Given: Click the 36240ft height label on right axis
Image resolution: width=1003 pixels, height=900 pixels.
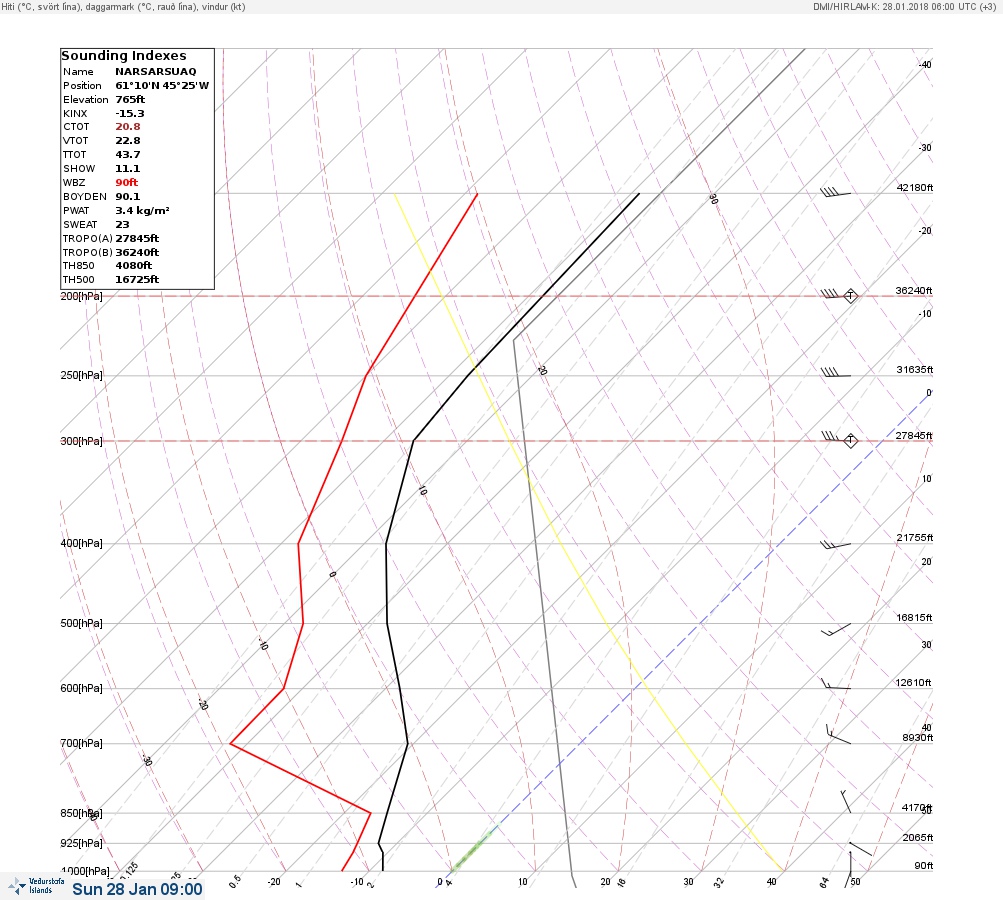Looking at the screenshot, I should (x=913, y=290).
